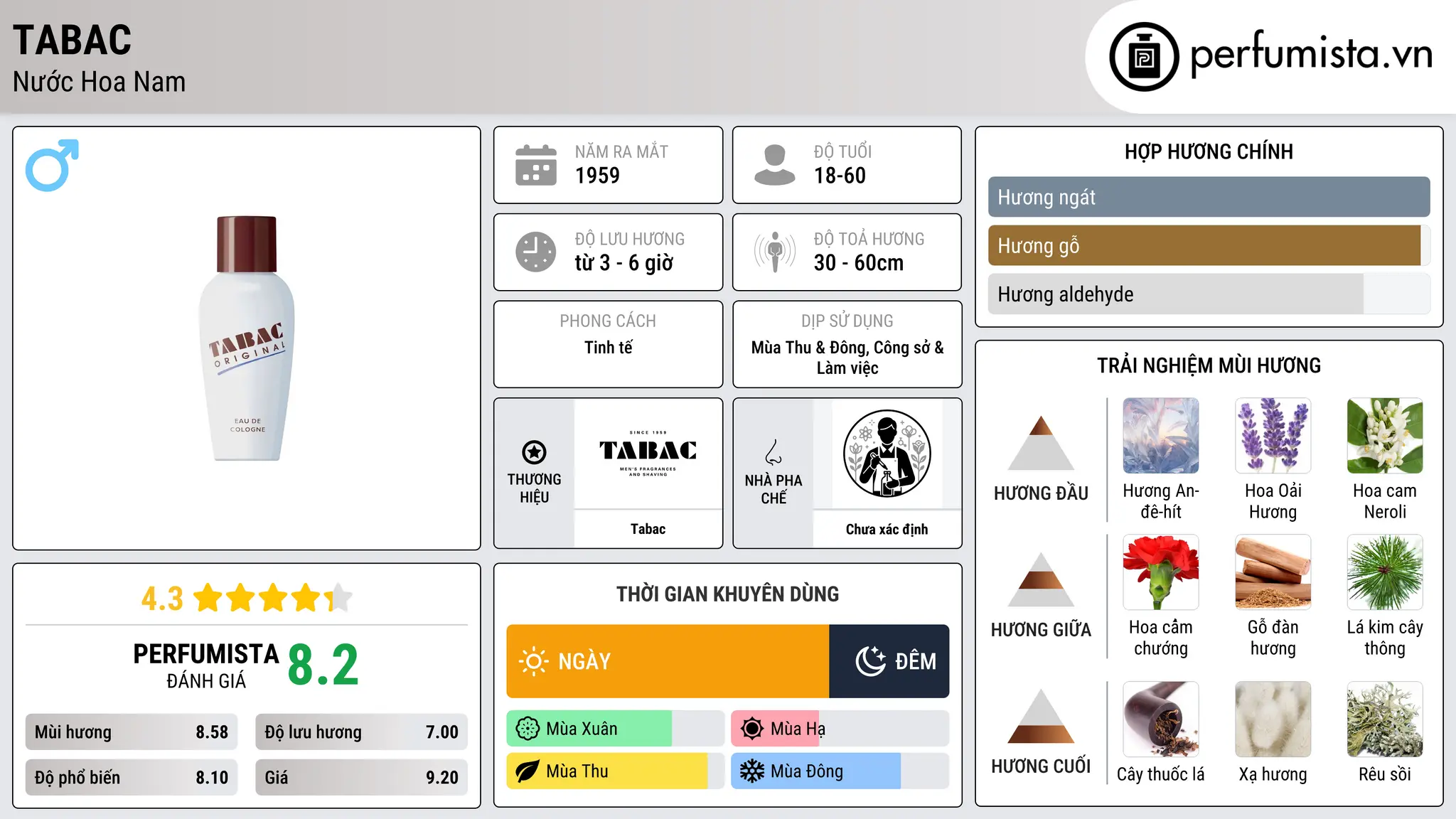Click the Mùa Xuân season bar
Viewport: 1456px width, 819px height.
616,729
